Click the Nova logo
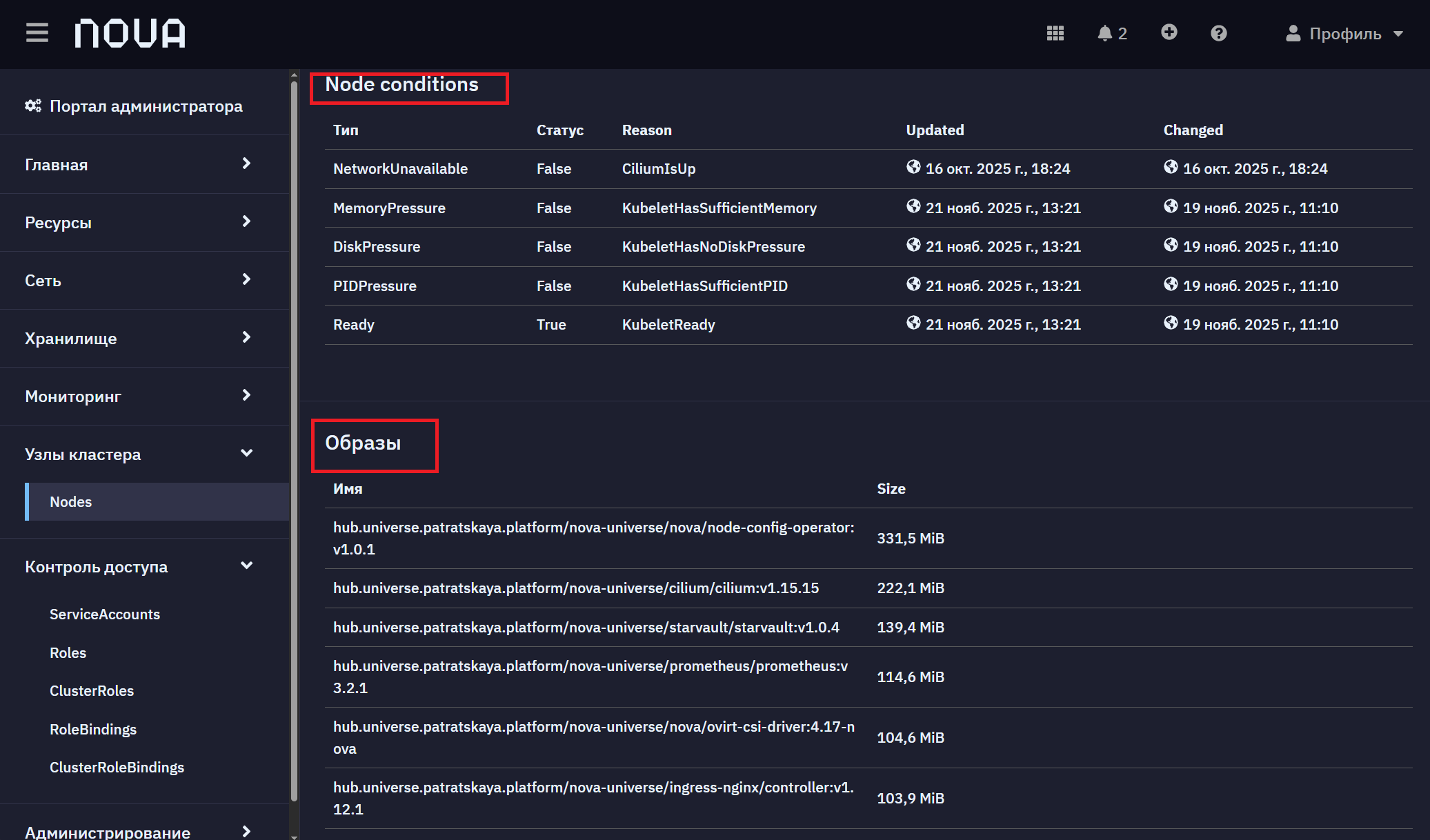Viewport: 1430px width, 840px height. point(130,33)
